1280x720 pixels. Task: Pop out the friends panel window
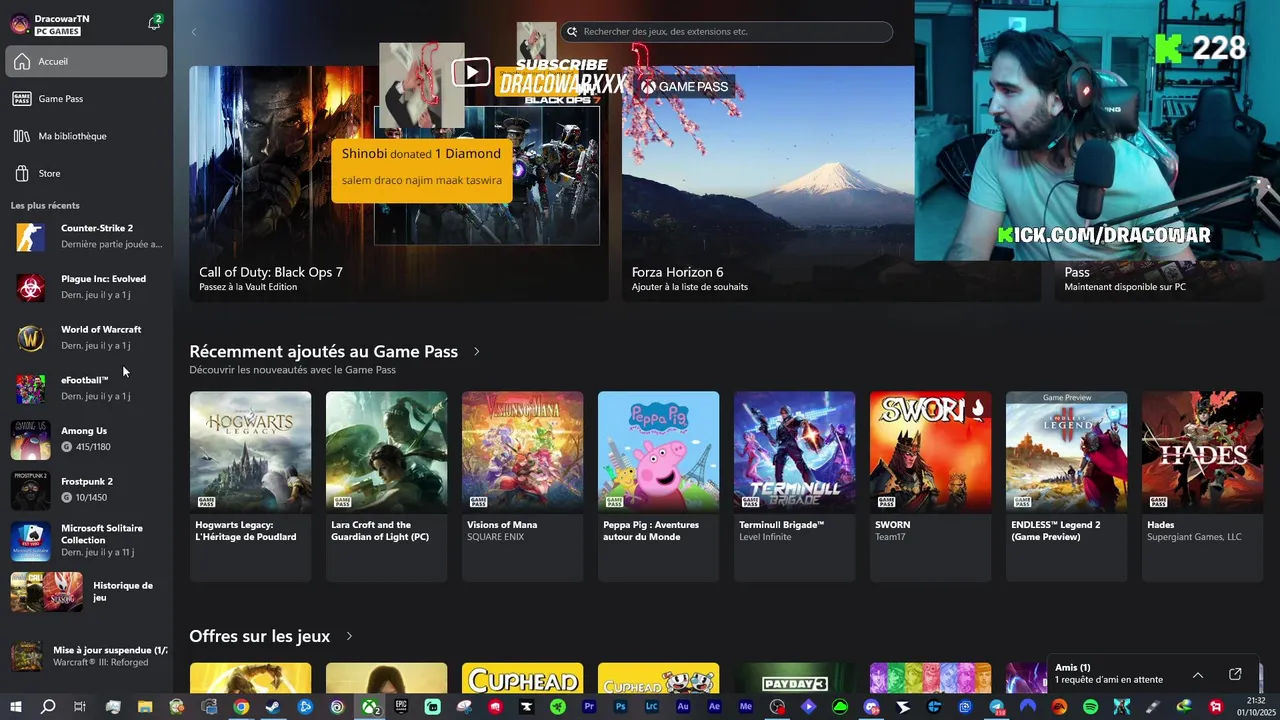[x=1235, y=674]
